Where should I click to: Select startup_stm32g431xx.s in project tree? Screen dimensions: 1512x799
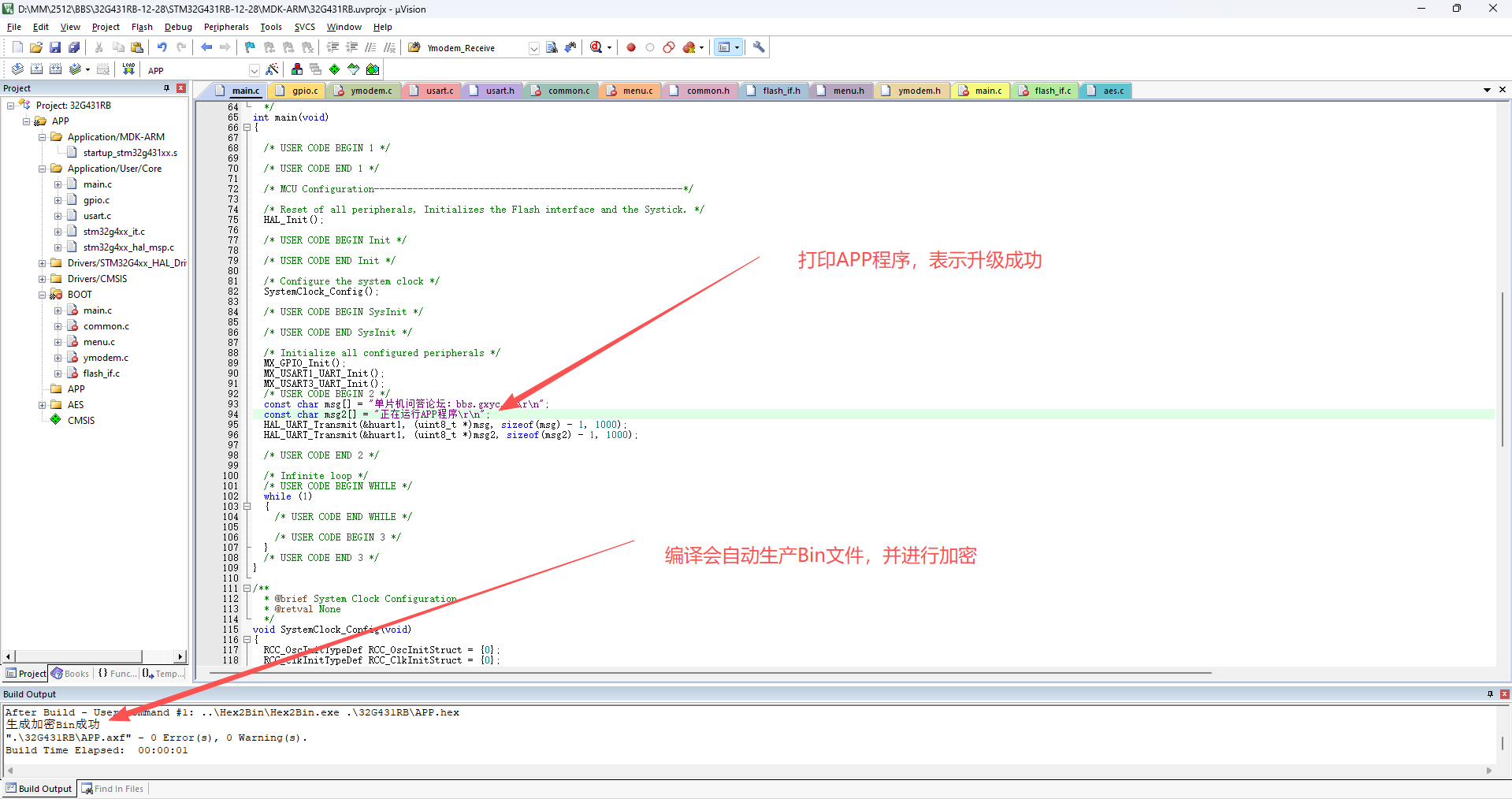130,153
